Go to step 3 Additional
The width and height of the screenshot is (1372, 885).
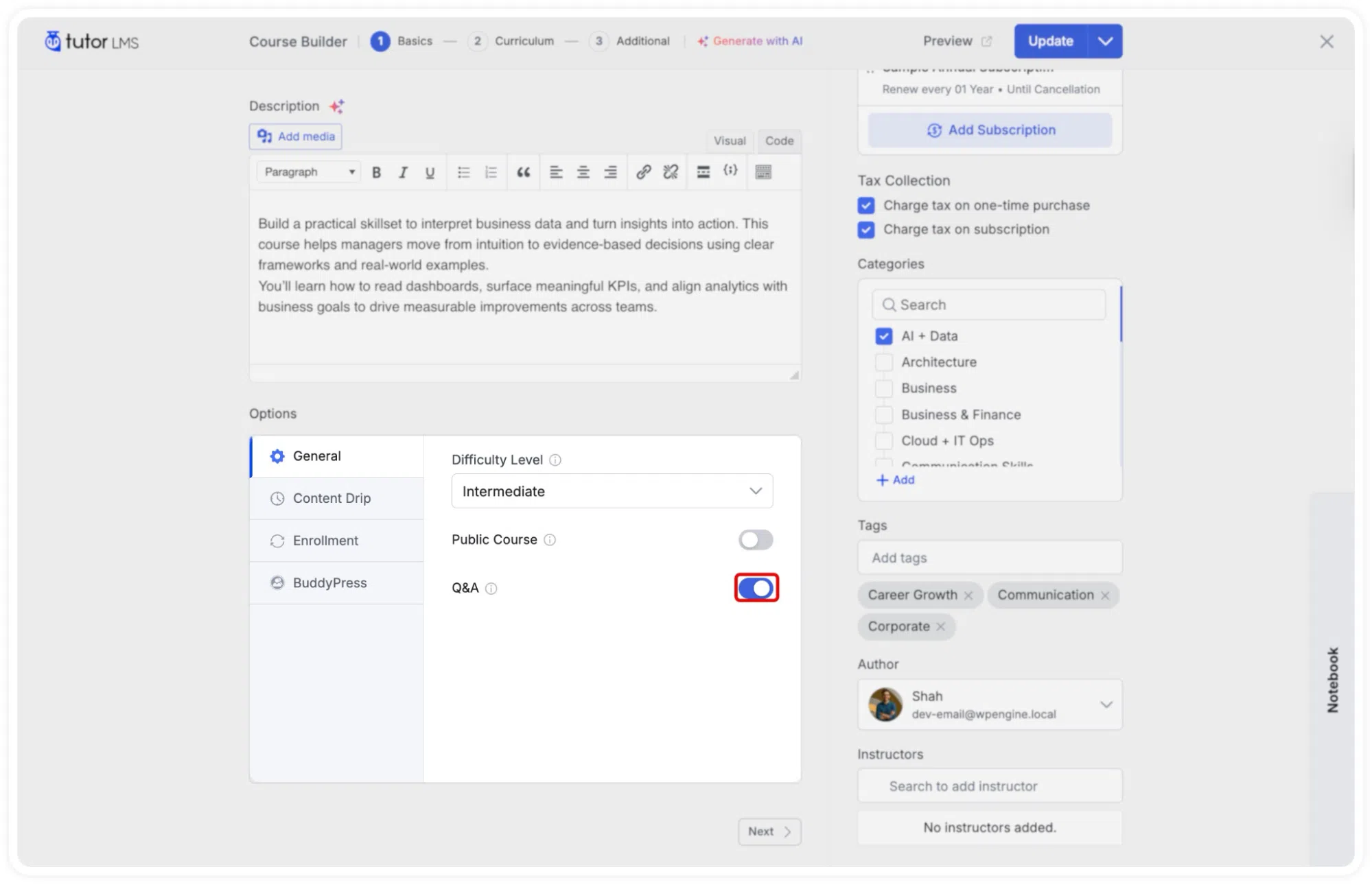(x=629, y=41)
